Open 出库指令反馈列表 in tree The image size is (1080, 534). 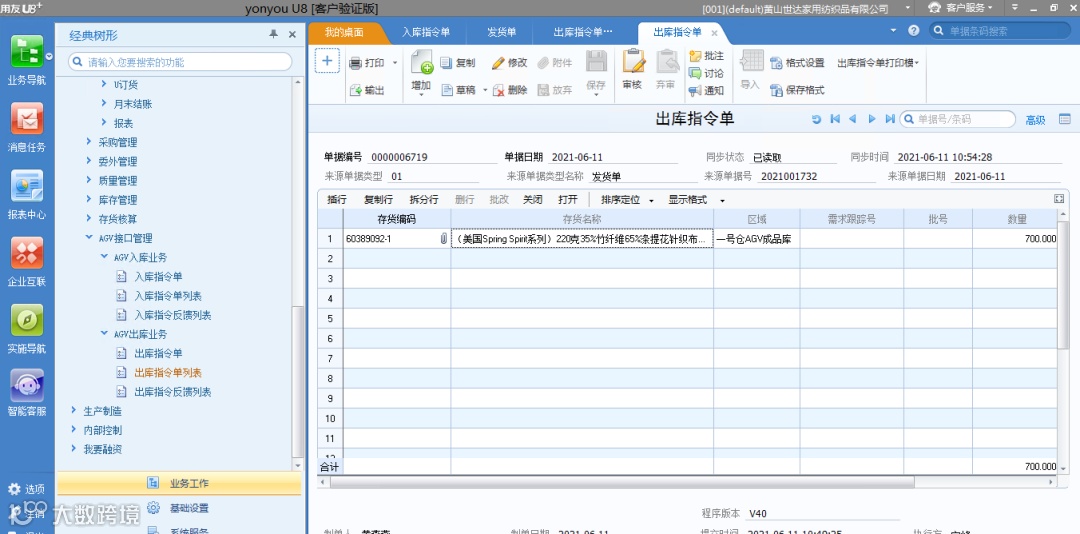[x=172, y=391]
